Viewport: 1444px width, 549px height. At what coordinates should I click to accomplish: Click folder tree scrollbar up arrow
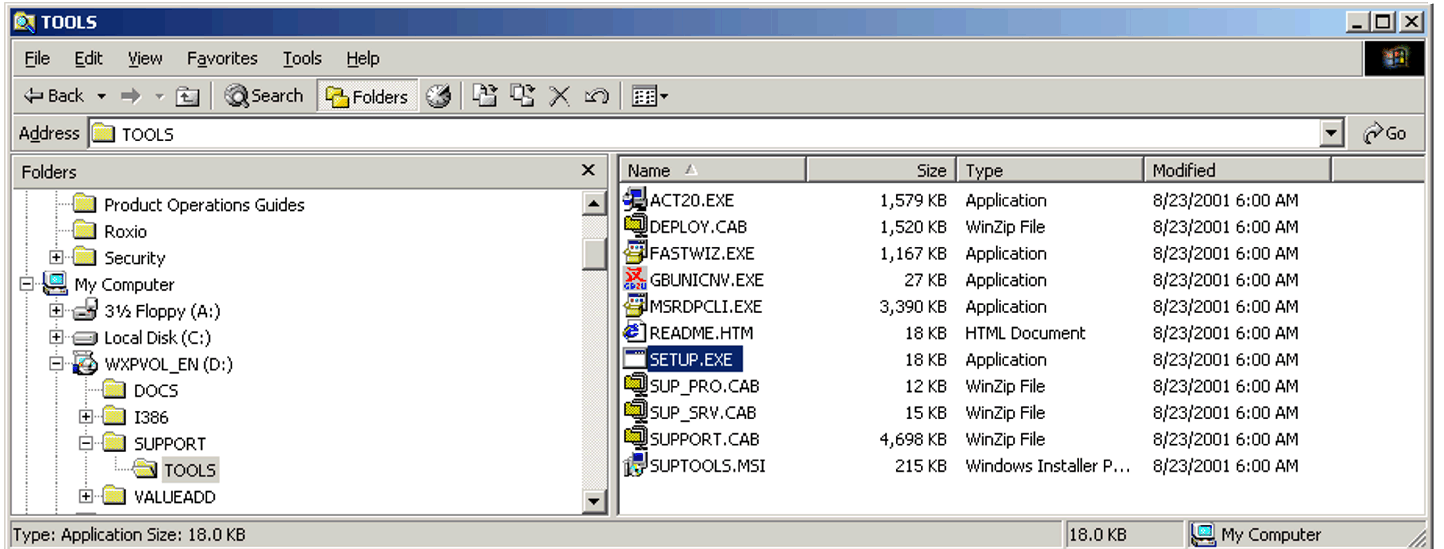(594, 204)
